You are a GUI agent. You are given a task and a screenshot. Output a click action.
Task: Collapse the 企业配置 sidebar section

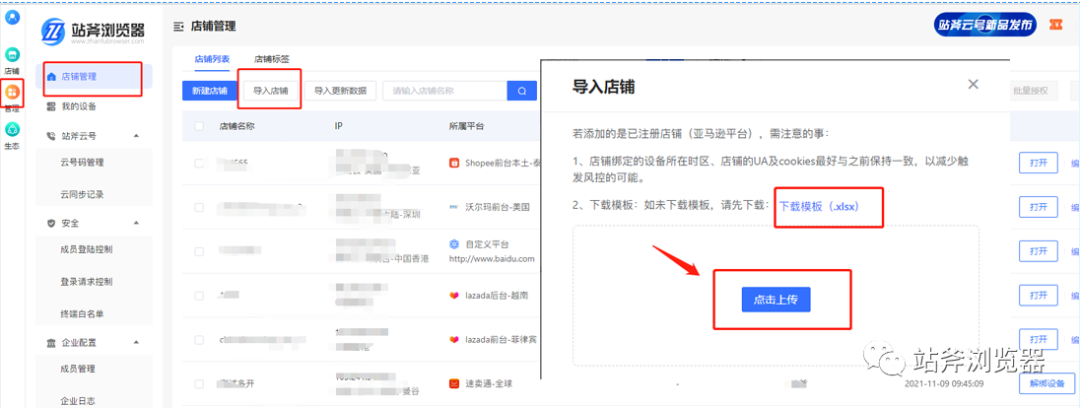pyautogui.click(x=136, y=343)
